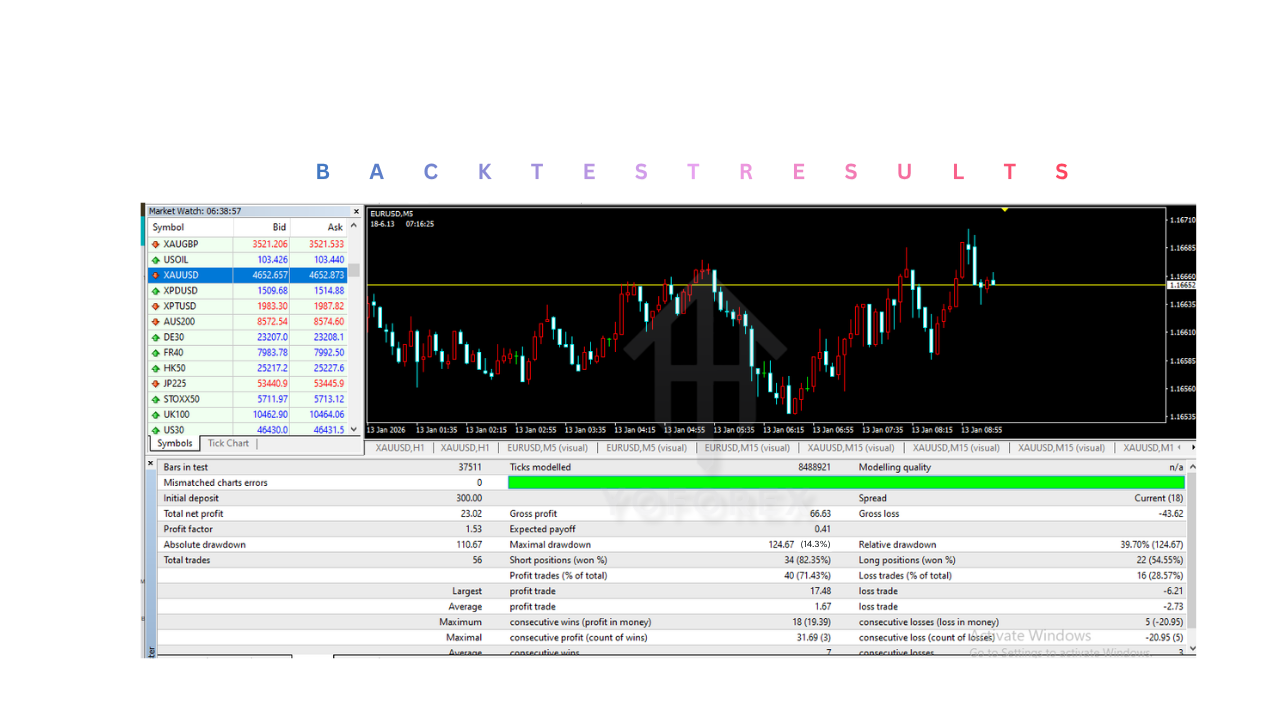Sort by the Bid column header
The image size is (1280, 720).
(279, 227)
